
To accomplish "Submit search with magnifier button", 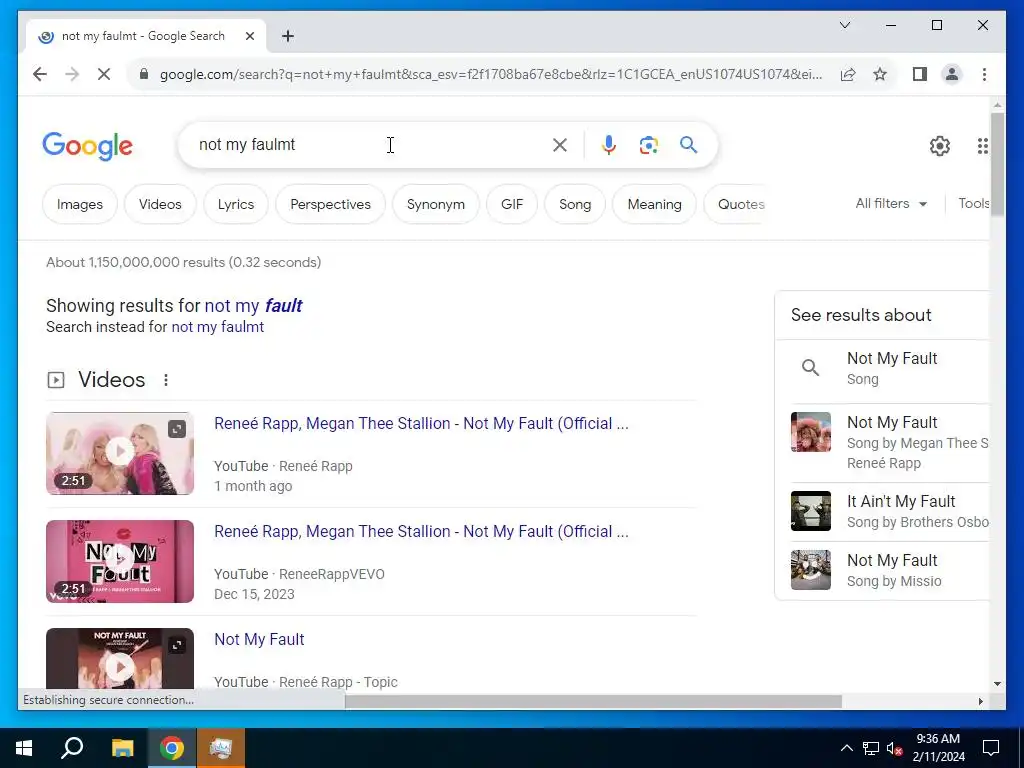I will [x=688, y=145].
